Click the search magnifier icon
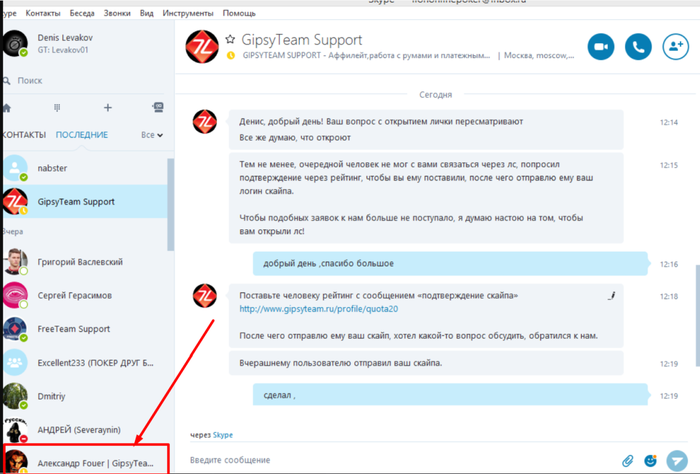 tap(6, 81)
